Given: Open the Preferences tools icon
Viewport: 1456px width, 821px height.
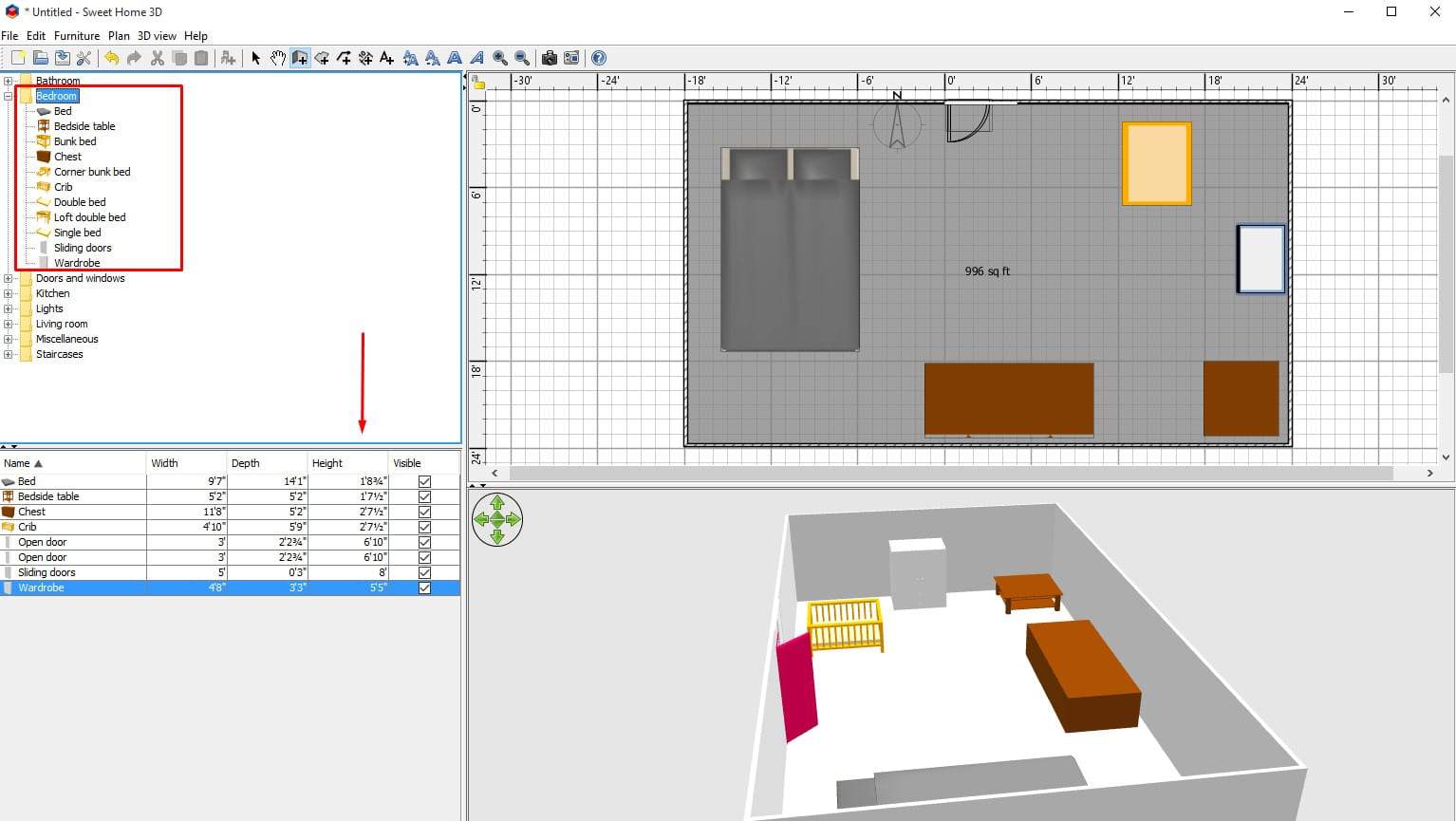Looking at the screenshot, I should coord(84,58).
